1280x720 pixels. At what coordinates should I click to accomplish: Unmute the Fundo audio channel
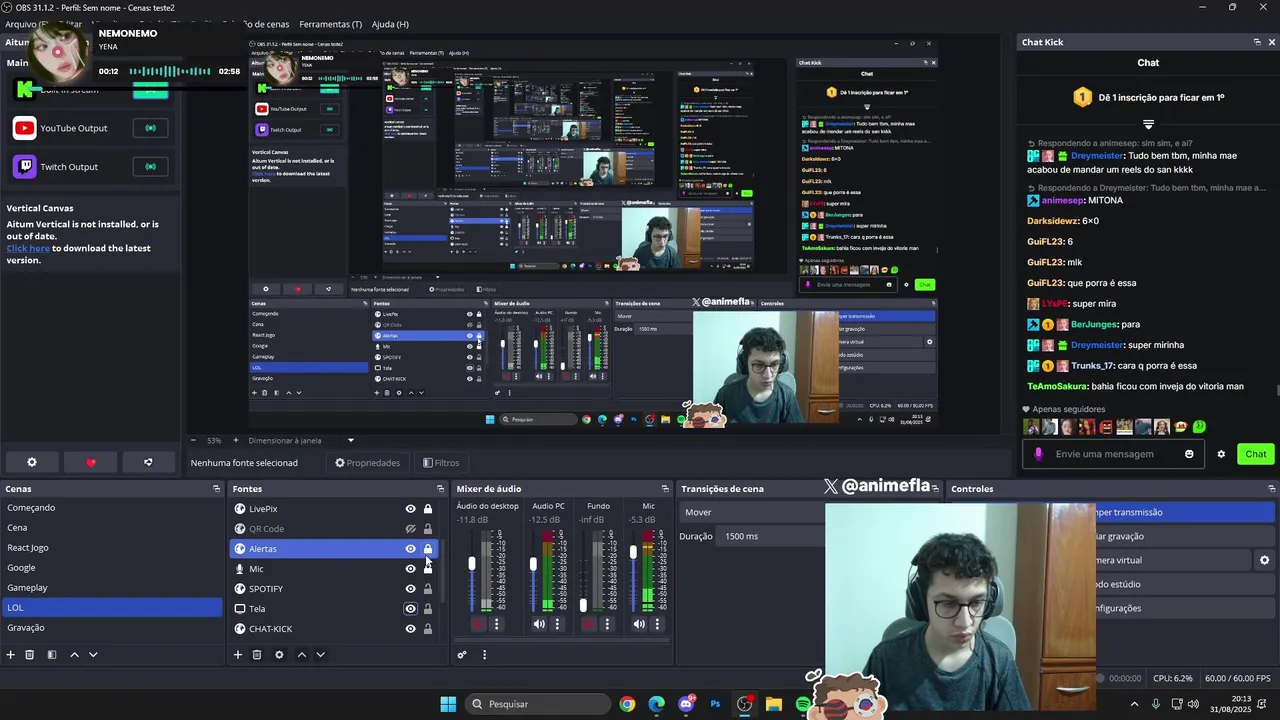click(x=588, y=624)
